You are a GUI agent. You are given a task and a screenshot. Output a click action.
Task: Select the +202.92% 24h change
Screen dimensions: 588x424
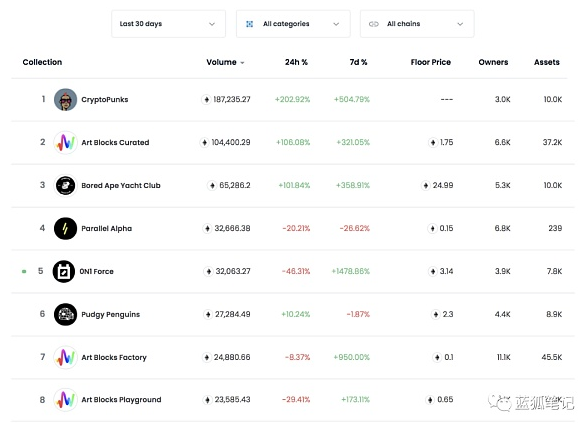[292, 100]
